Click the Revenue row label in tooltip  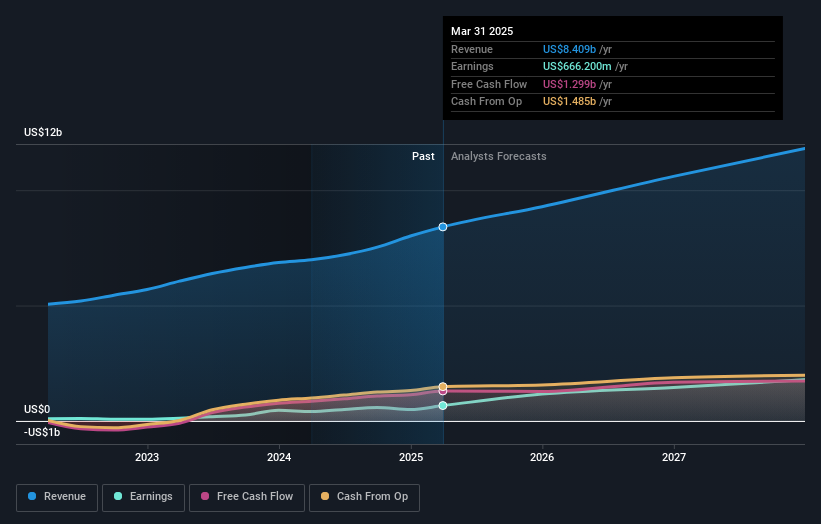point(472,49)
